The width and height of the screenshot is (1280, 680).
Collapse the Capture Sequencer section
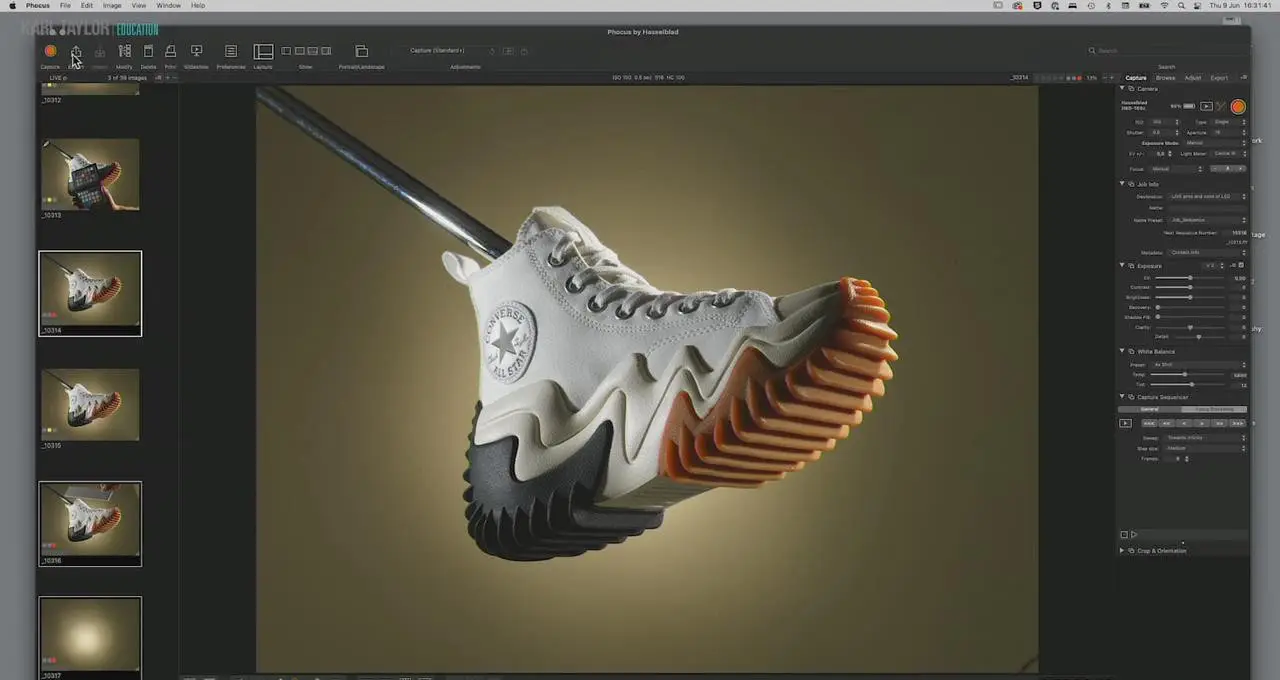tap(1122, 397)
